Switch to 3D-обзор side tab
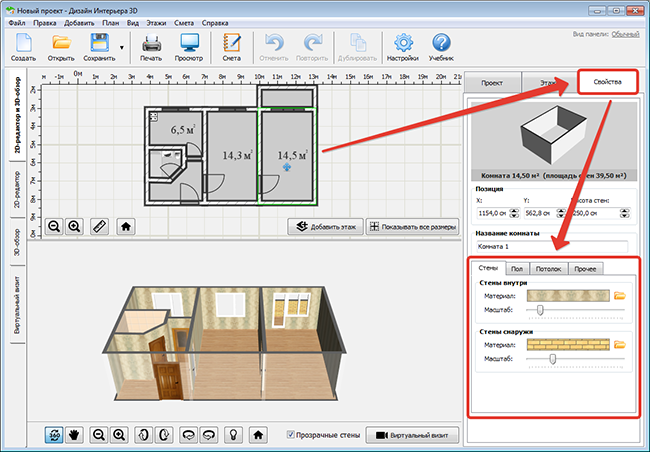The image size is (650, 452). pyautogui.click(x=17, y=242)
